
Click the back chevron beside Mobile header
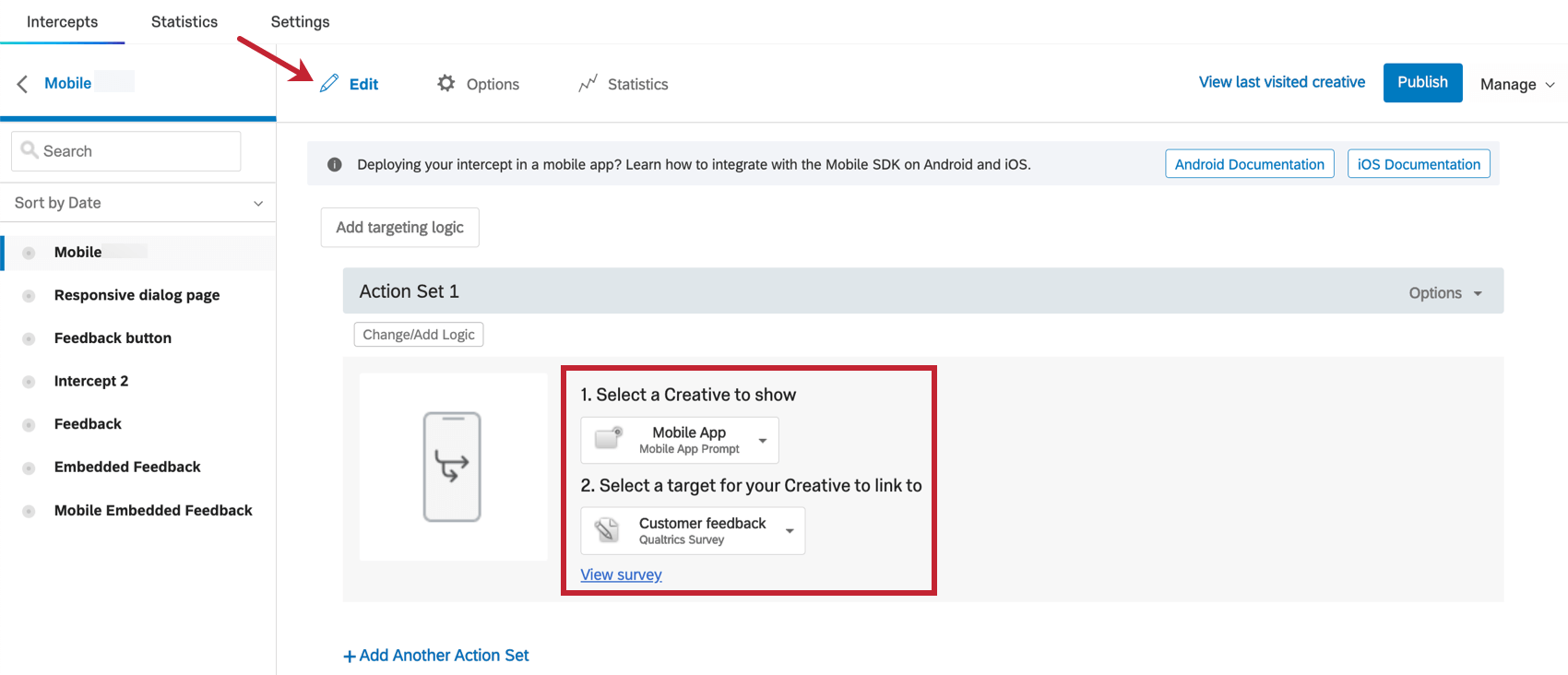click(x=22, y=83)
